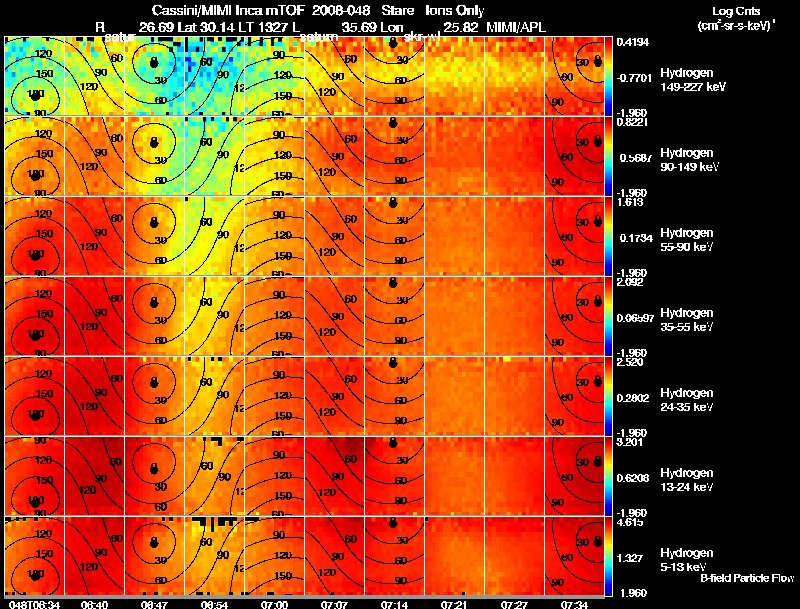Click the '0.6208' colorbar midpoint value
The height and width of the screenshot is (609, 800).
click(x=634, y=478)
